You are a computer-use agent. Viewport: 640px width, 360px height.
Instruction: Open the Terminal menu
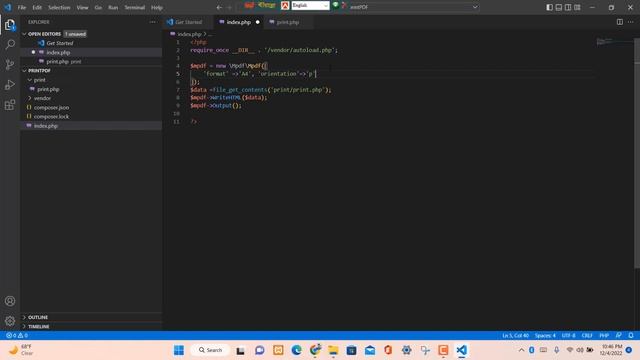tap(135, 7)
